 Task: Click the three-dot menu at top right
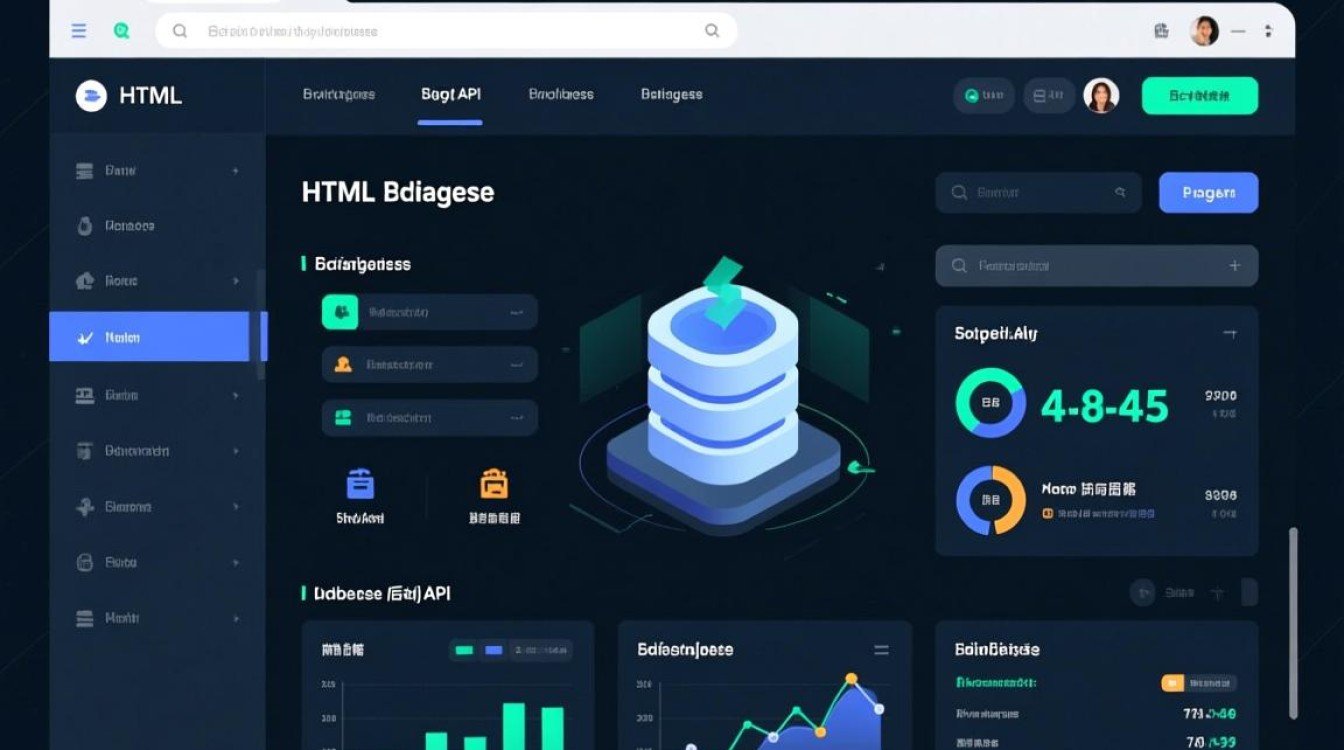click(1268, 31)
